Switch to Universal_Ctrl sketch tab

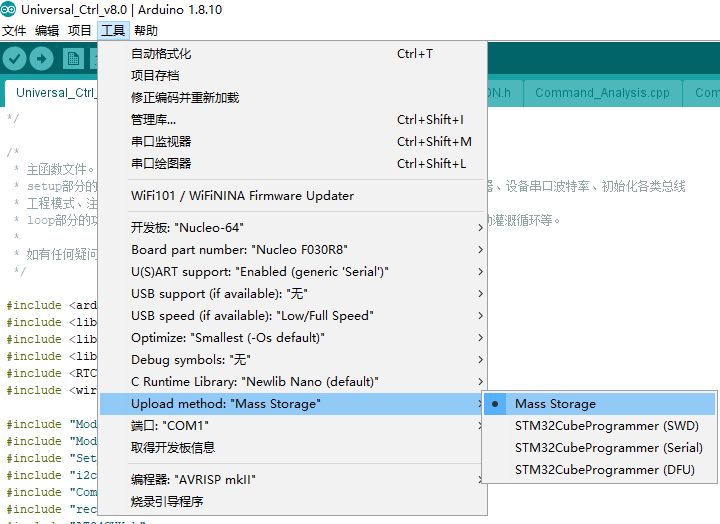[x=52, y=93]
